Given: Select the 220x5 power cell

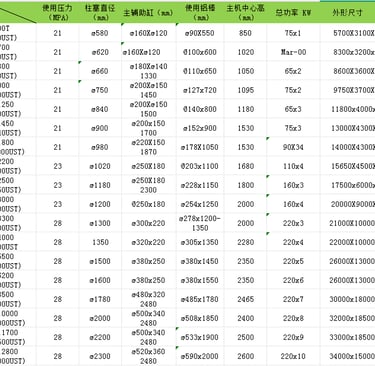Looking at the screenshot, I should click(x=293, y=261).
